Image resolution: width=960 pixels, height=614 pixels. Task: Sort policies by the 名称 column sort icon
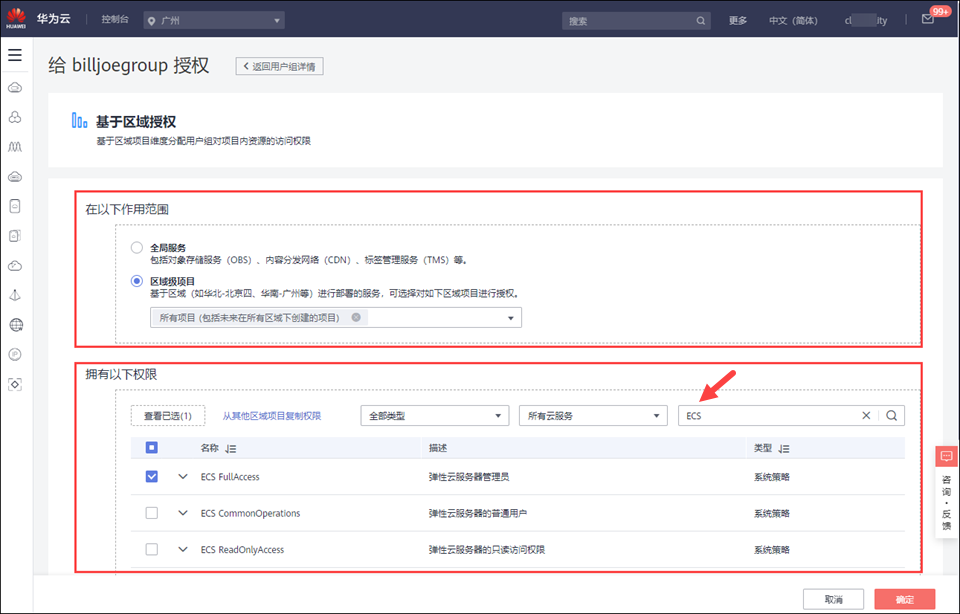point(231,449)
